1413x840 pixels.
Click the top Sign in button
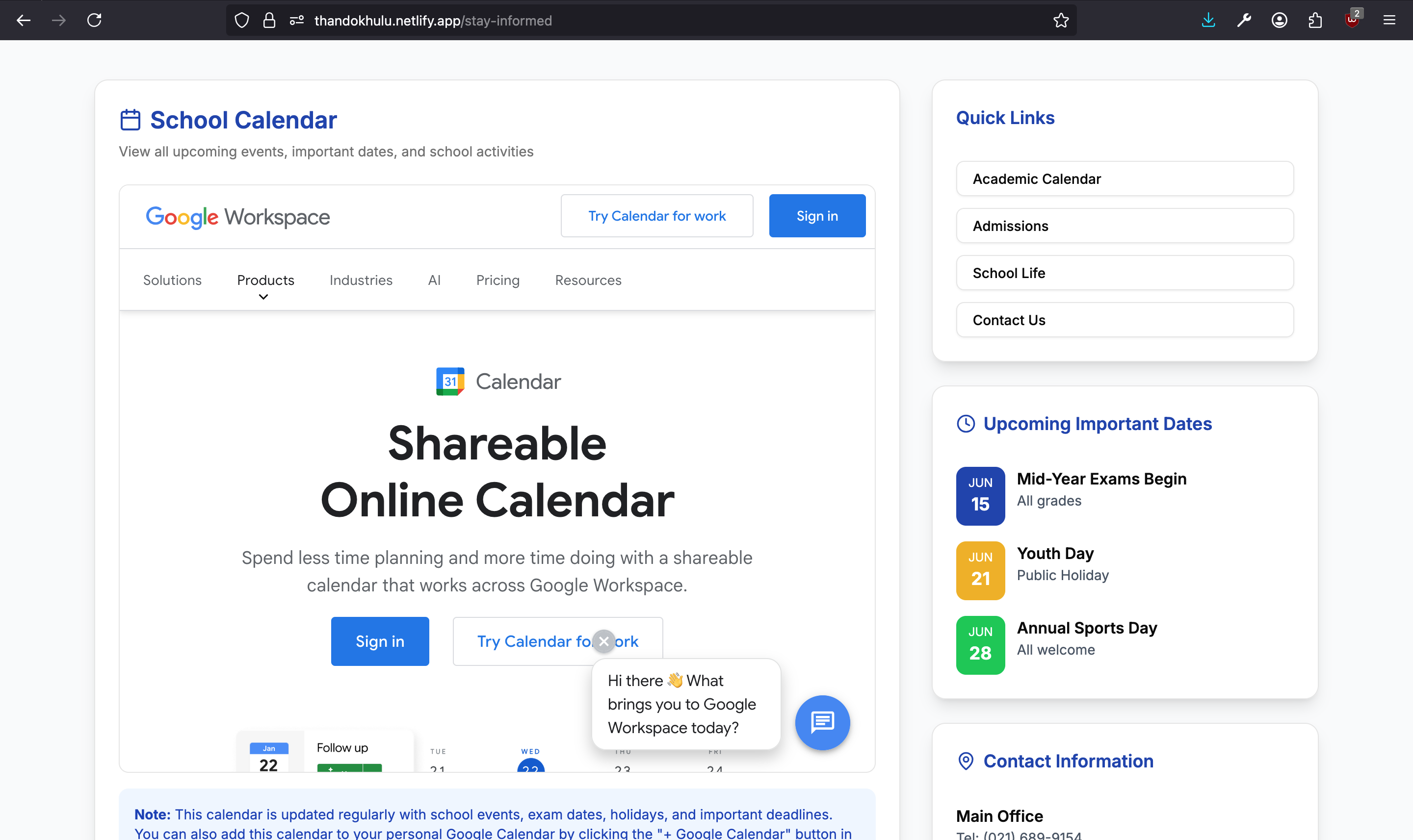[x=817, y=216]
